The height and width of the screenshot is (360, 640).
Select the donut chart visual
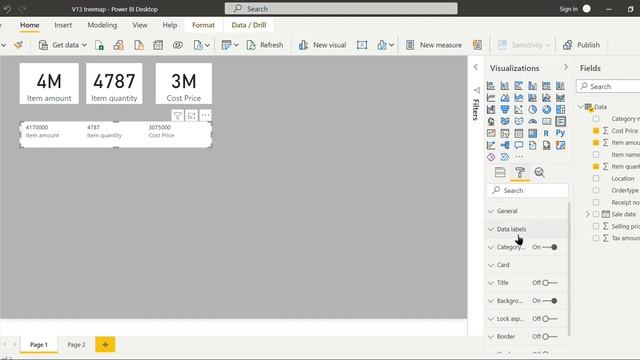point(547,109)
